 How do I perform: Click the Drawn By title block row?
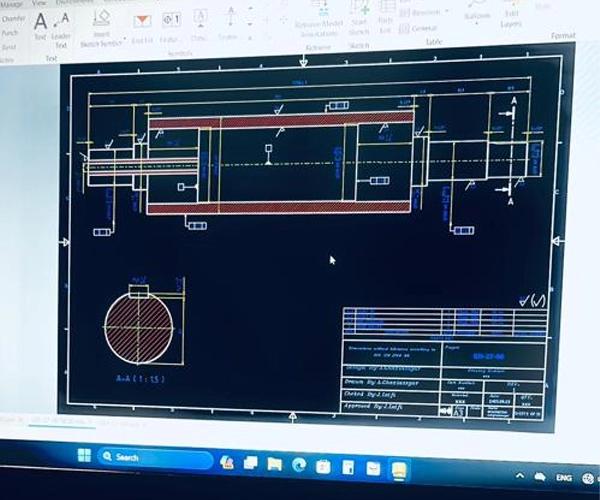point(391,383)
